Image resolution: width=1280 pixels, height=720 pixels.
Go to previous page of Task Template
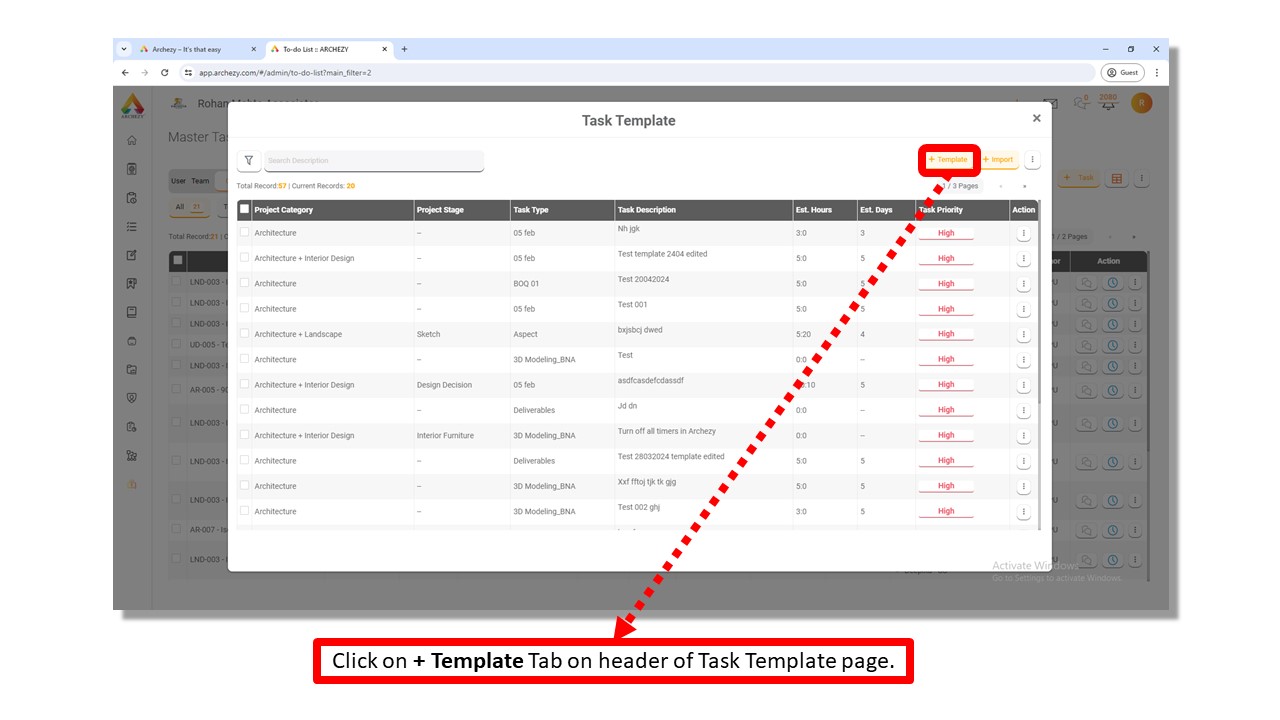tap(1001, 186)
